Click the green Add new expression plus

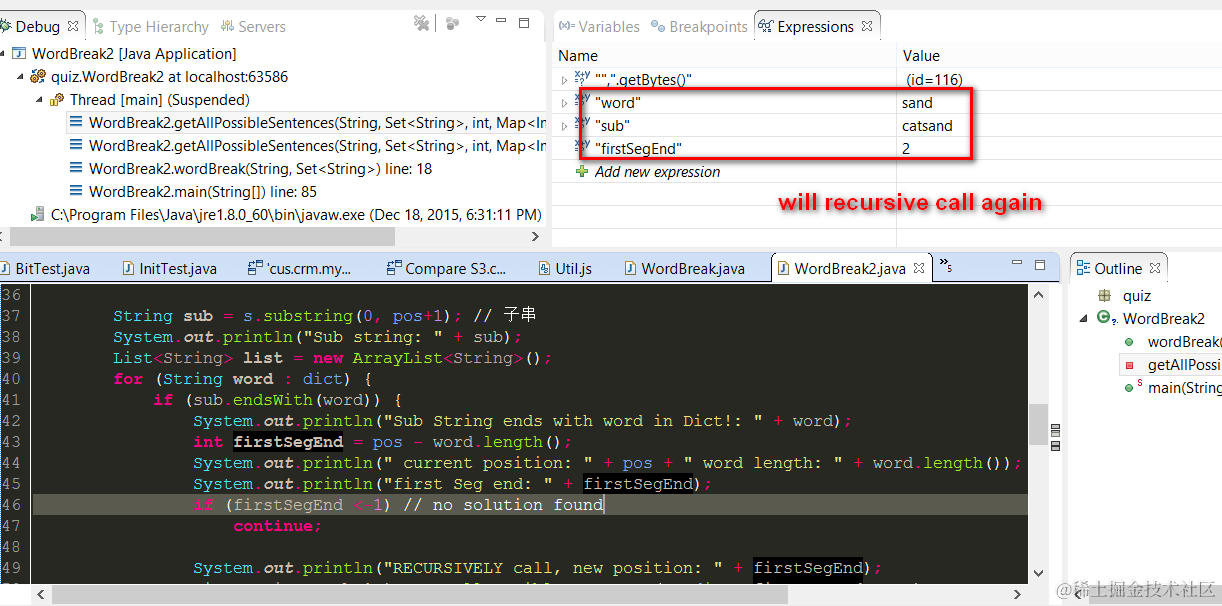point(582,172)
